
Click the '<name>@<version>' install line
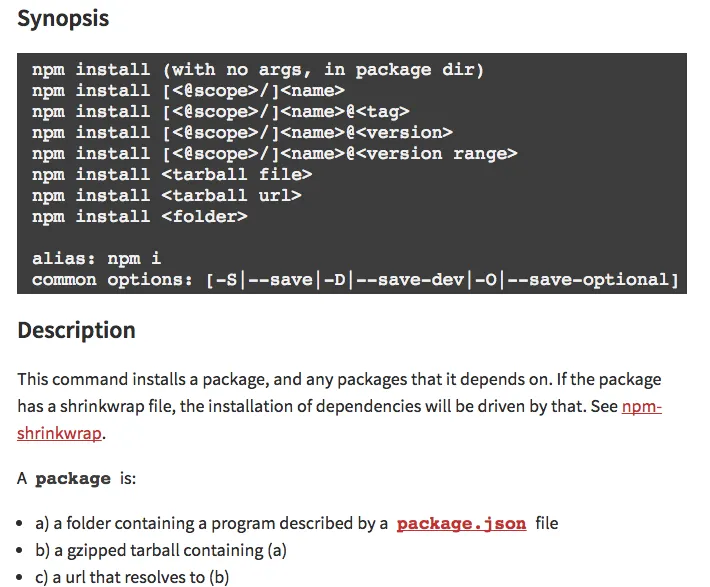tap(242, 133)
